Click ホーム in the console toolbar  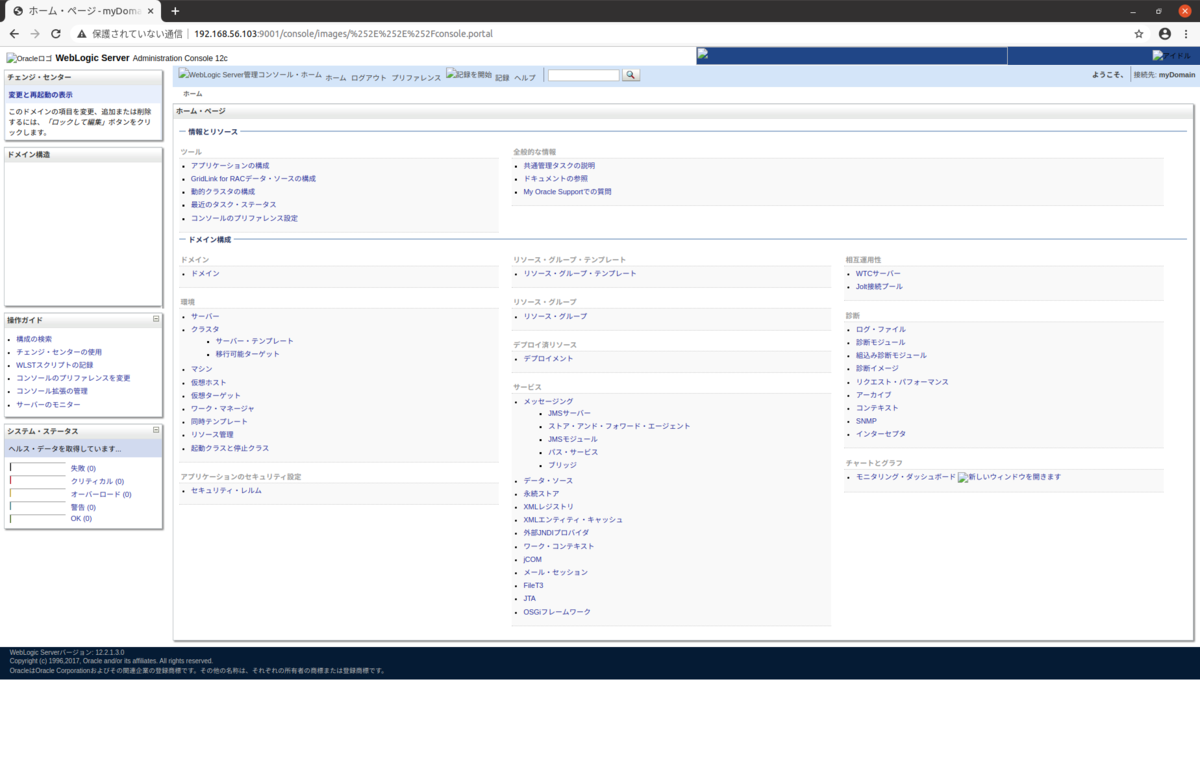(336, 78)
